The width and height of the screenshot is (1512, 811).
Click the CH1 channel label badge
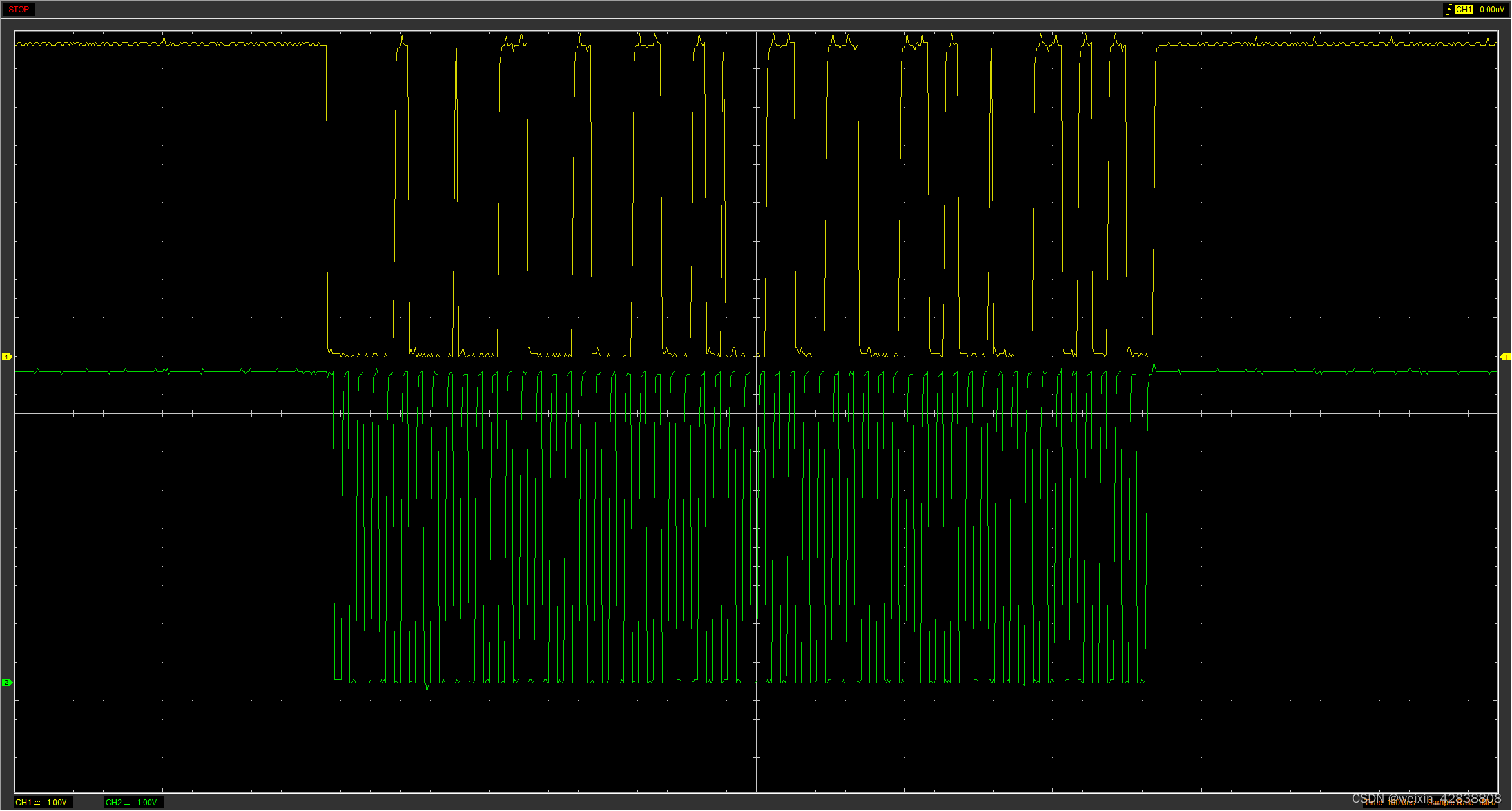click(x=24, y=802)
